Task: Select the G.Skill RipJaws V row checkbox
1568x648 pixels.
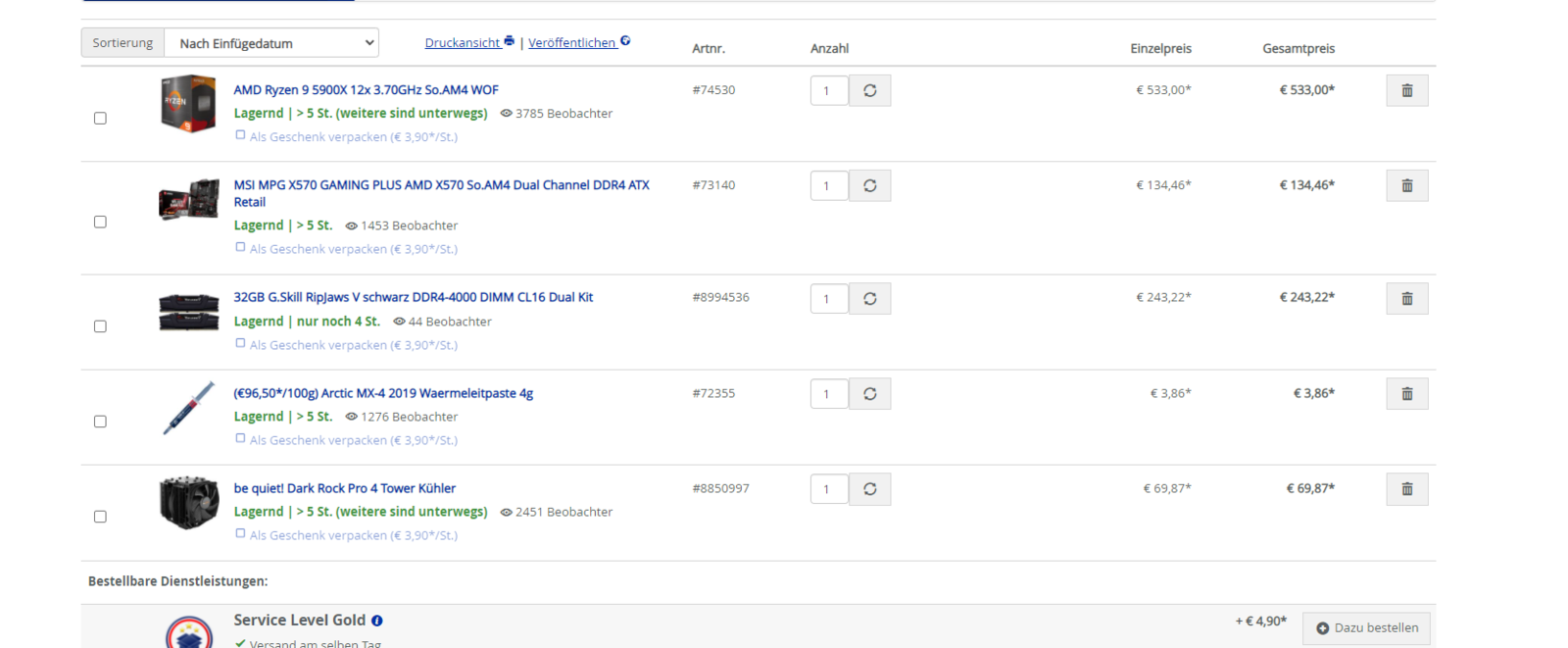Action: 100,326
